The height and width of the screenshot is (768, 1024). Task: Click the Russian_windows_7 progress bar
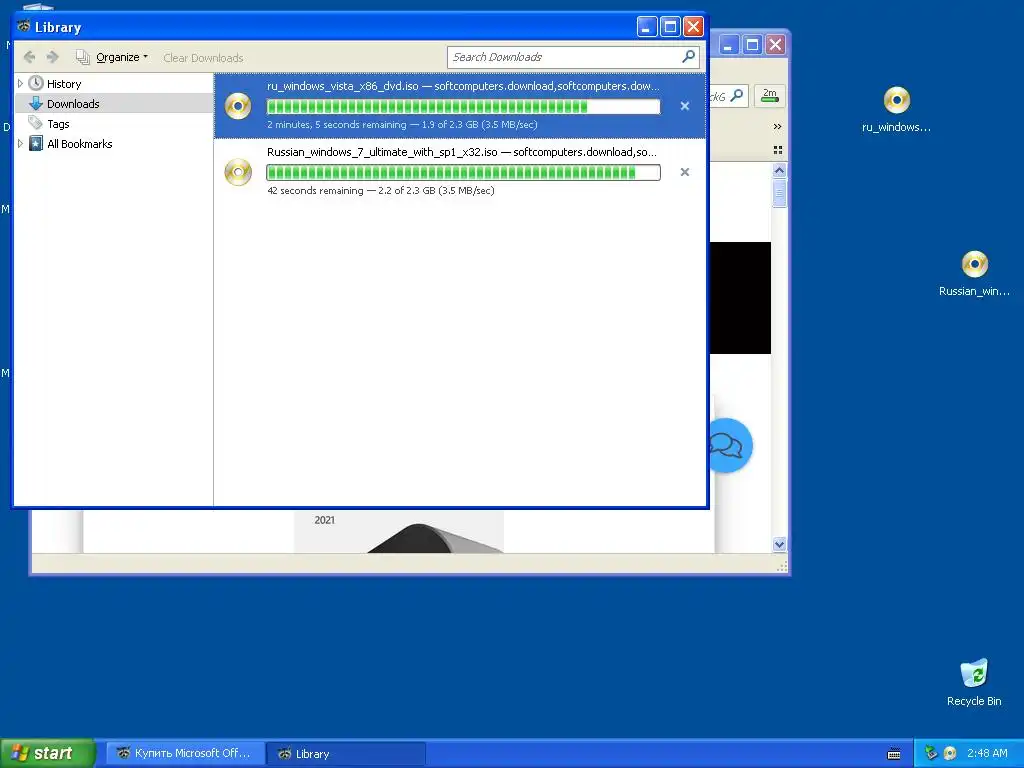(x=464, y=172)
